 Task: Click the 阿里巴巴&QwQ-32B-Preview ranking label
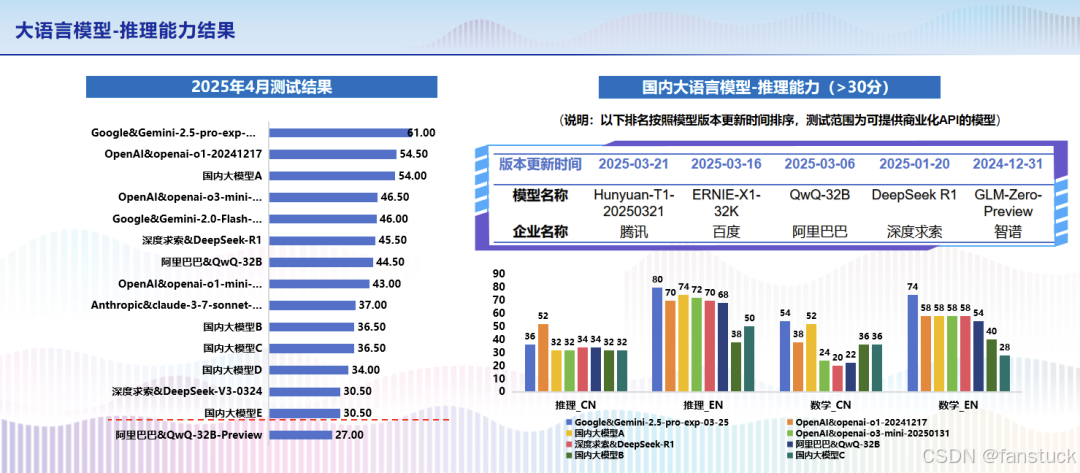click(x=189, y=434)
